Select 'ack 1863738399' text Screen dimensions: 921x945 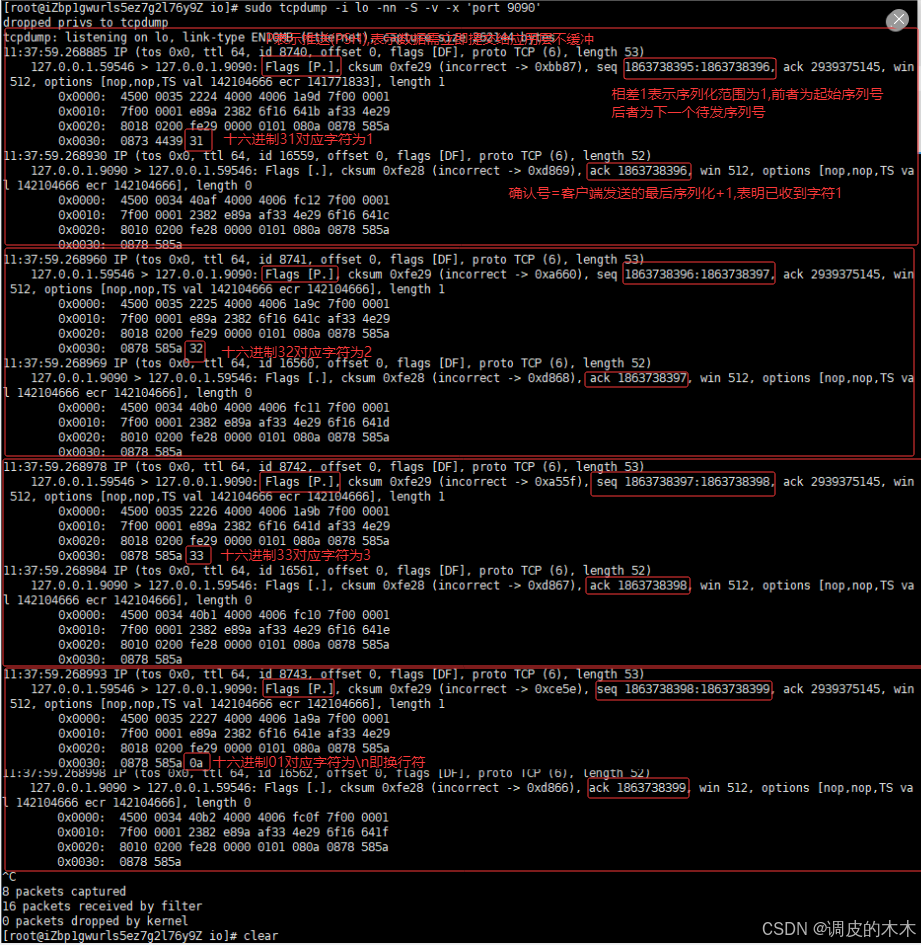pos(638,788)
